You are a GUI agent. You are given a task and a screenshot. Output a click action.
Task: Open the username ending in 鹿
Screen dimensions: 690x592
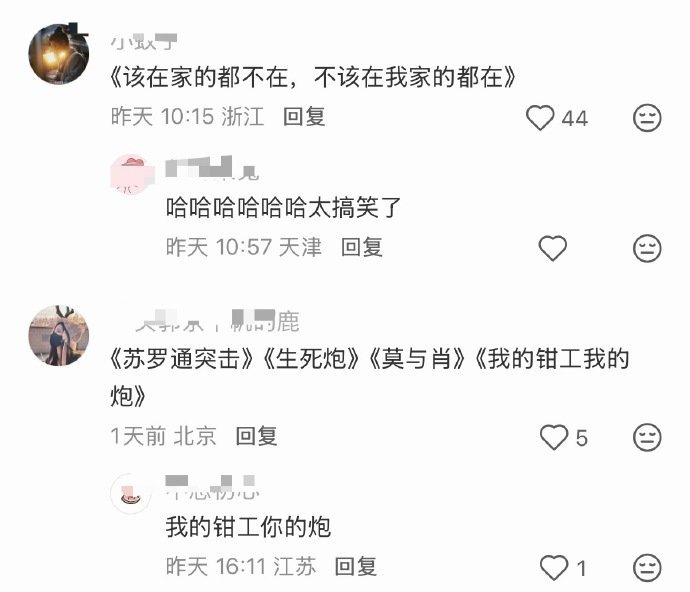click(x=217, y=321)
